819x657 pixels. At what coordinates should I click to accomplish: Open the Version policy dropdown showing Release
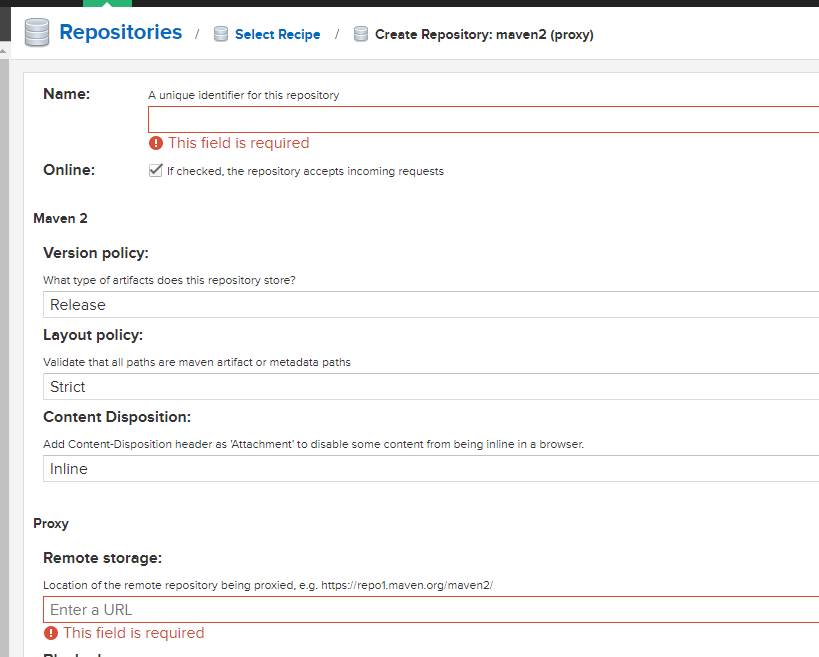(x=430, y=305)
